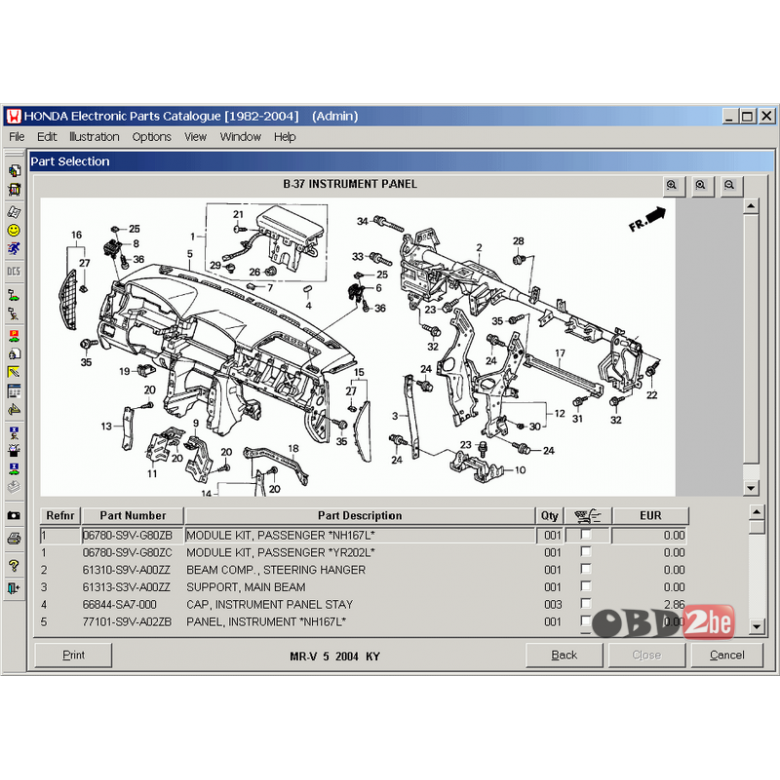Click the yellow airplane-shaped icon
780x780 pixels.
point(14,410)
